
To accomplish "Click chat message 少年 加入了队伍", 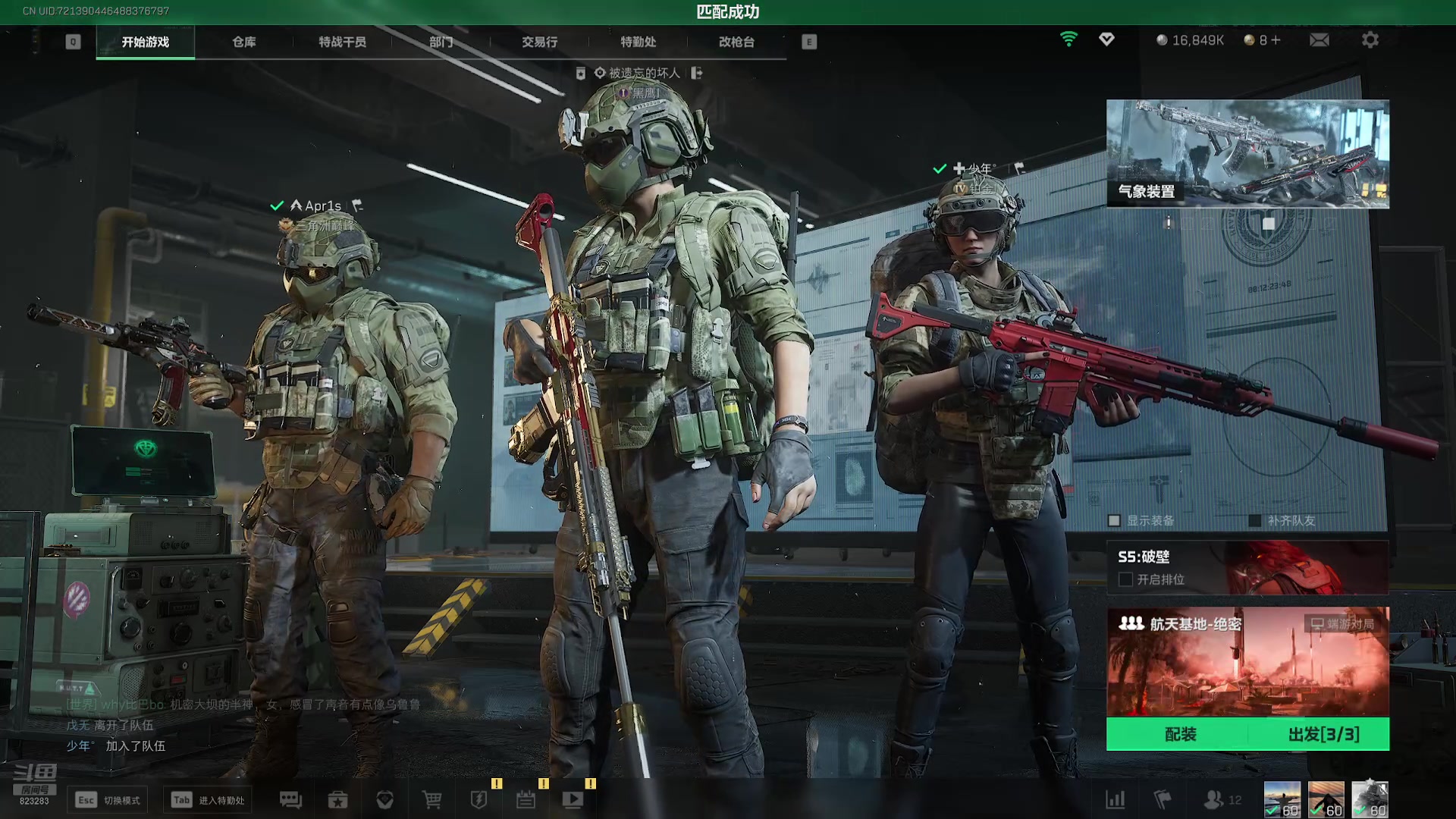I will [x=115, y=745].
